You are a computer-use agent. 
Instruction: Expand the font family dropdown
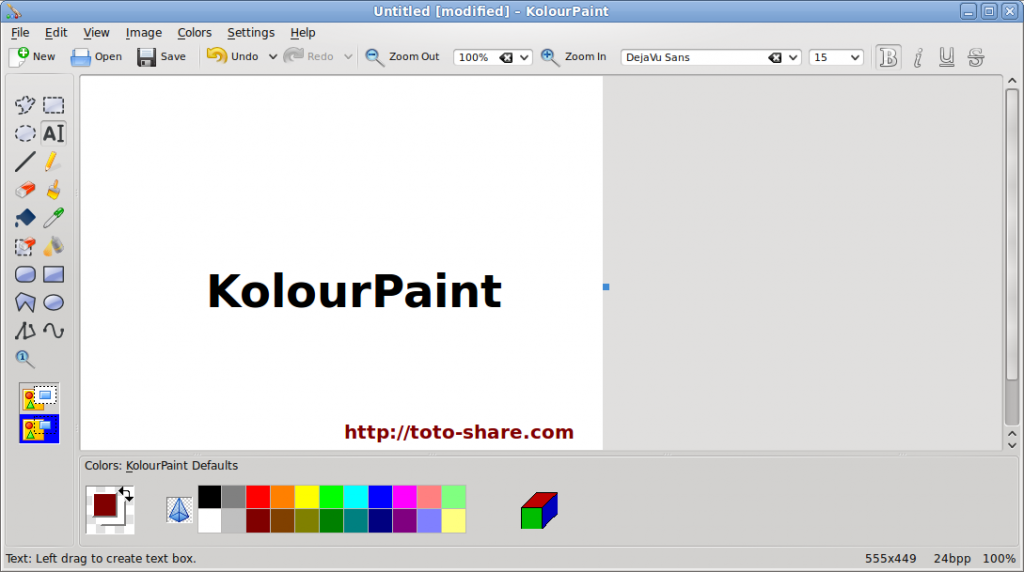793,57
